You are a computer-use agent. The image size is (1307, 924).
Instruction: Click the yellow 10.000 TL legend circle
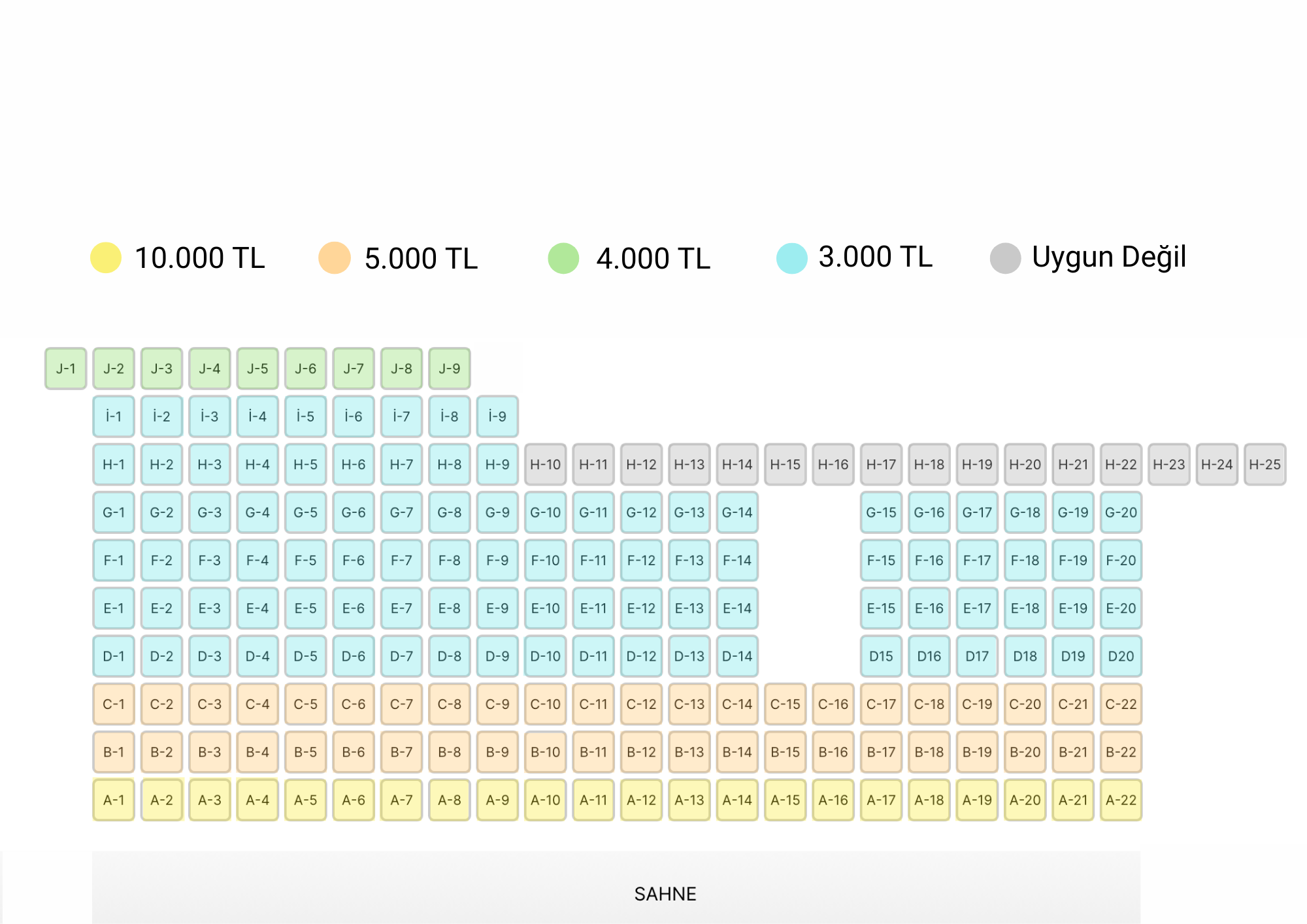106,258
